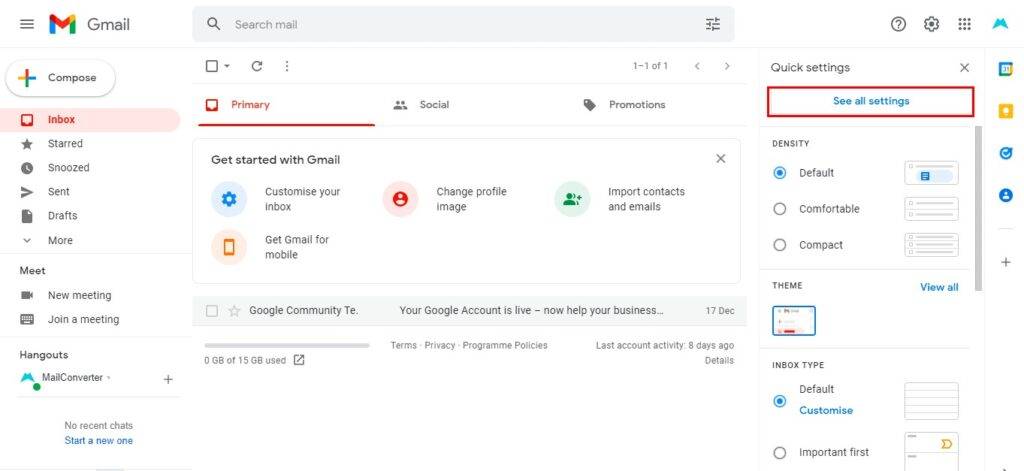Click See all settings button
The image size is (1024, 471).
click(871, 101)
